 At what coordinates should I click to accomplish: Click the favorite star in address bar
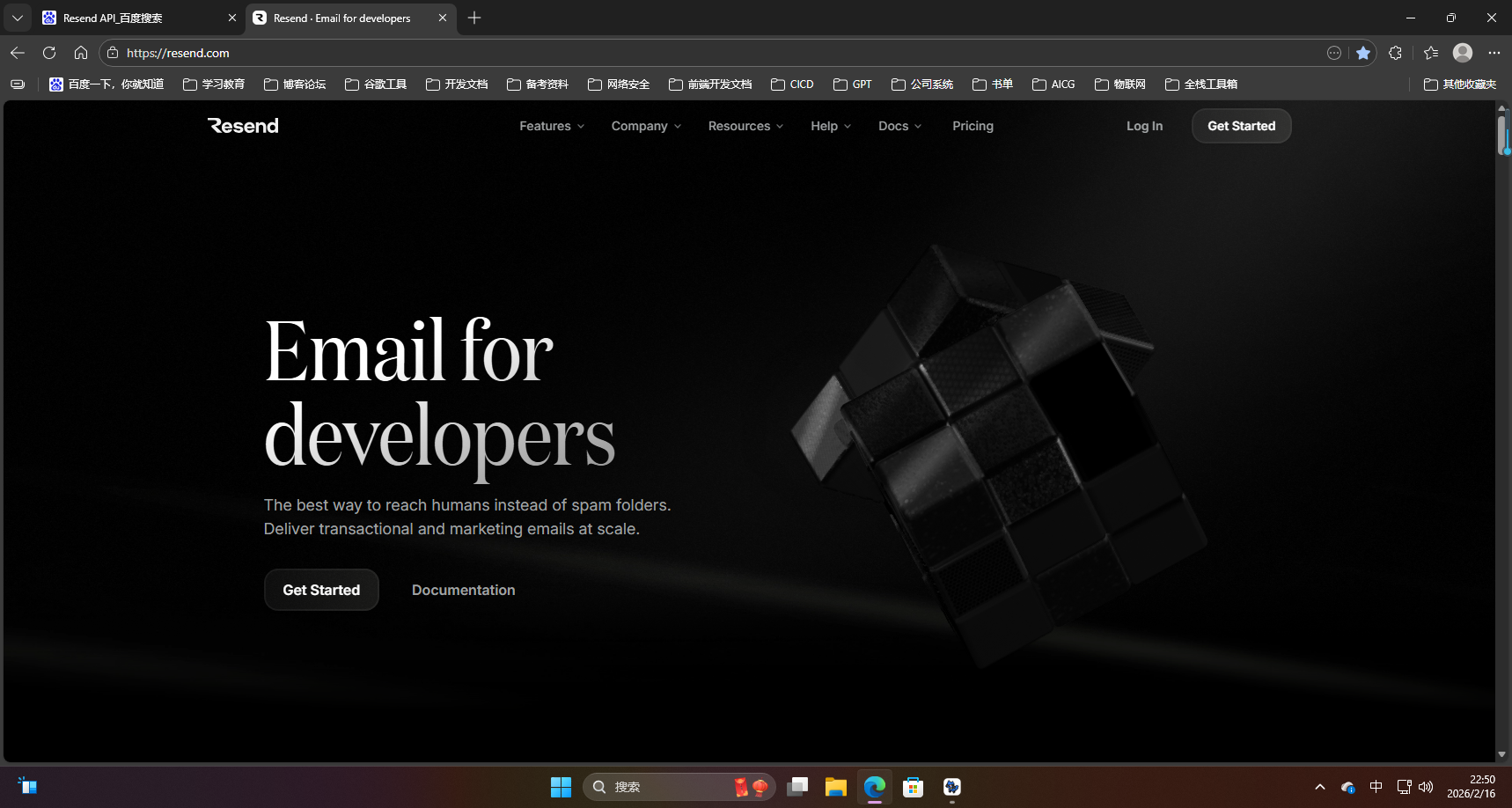tap(1363, 53)
